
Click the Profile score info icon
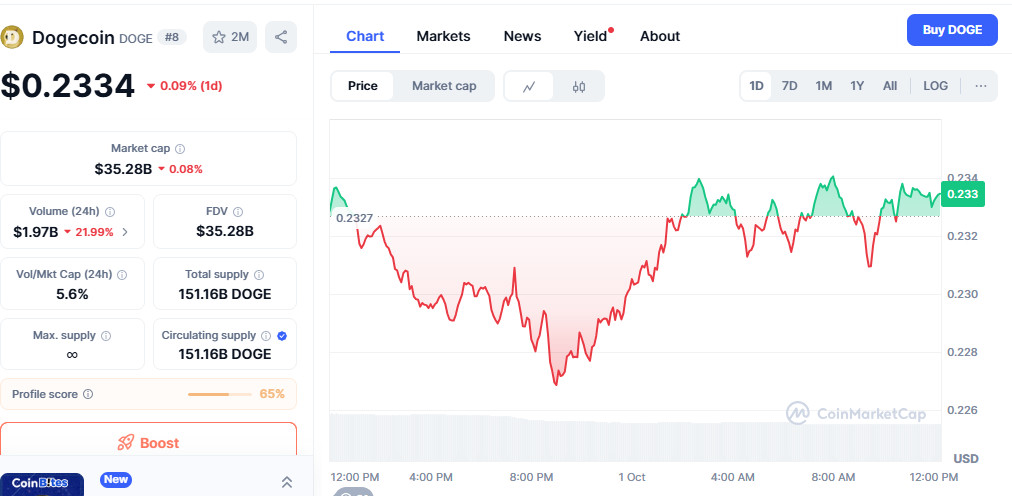pyautogui.click(x=88, y=394)
